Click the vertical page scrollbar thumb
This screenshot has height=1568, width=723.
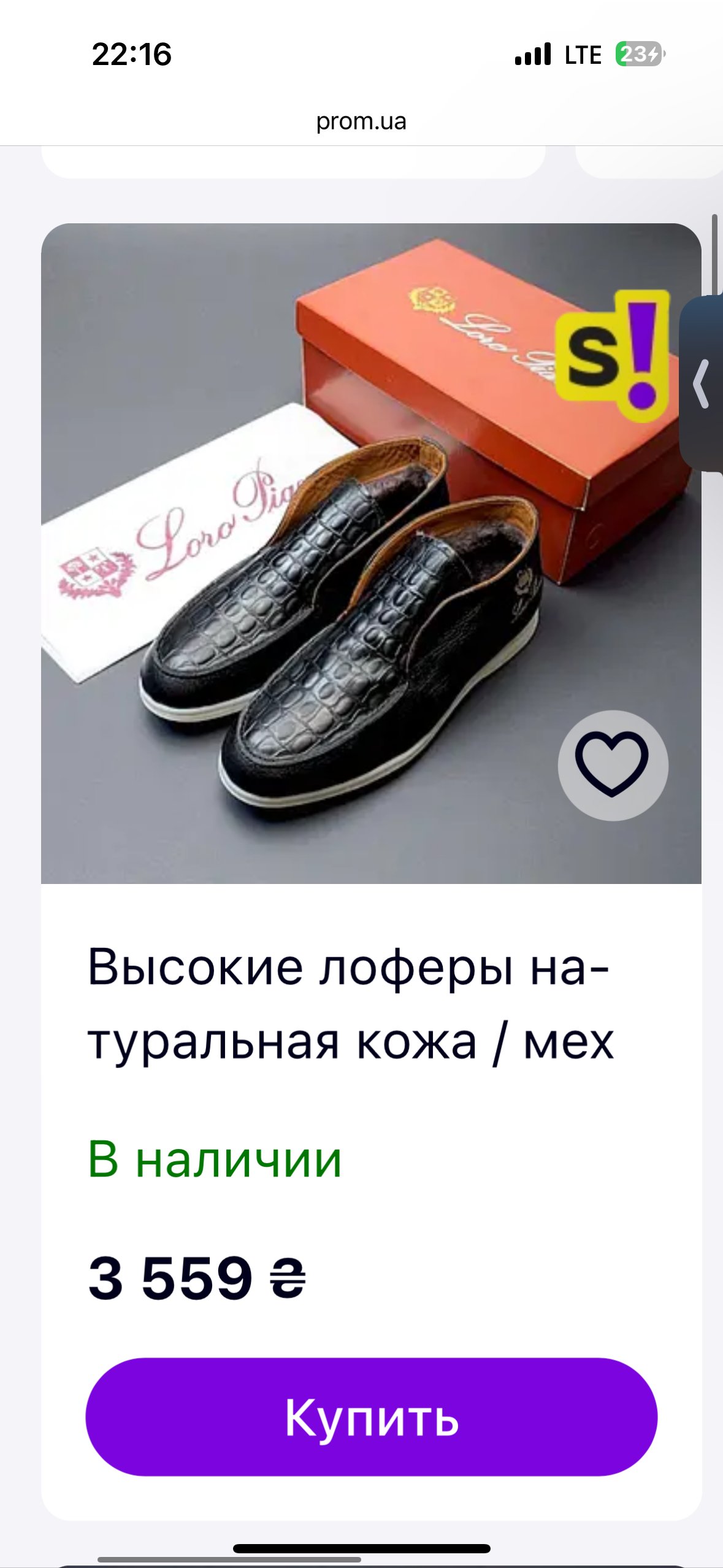point(714,255)
